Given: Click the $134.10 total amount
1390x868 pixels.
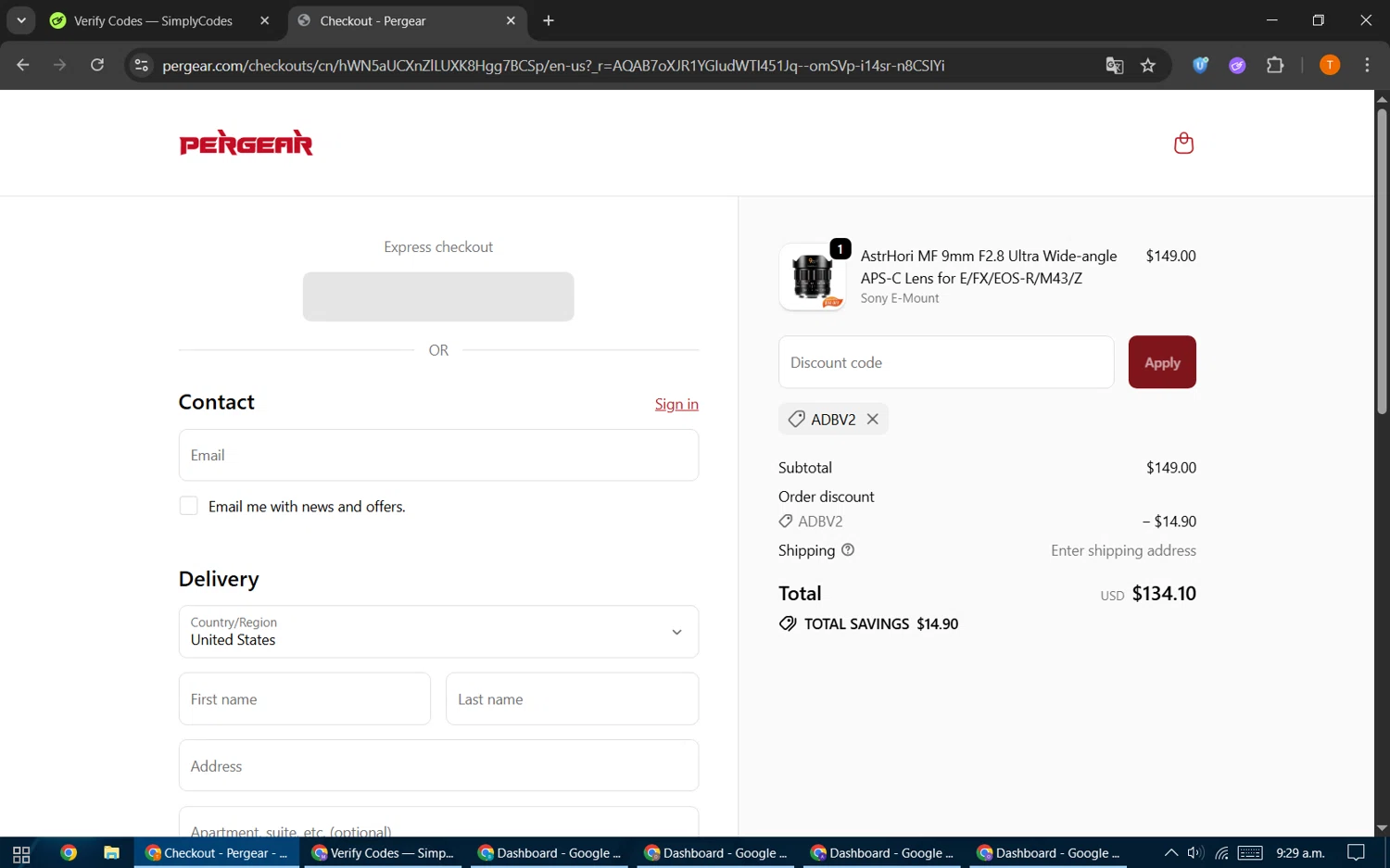Looking at the screenshot, I should click(1164, 593).
